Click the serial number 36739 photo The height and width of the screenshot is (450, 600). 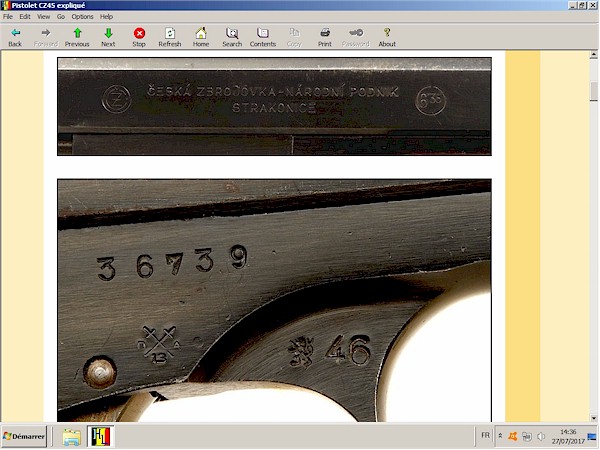[x=274, y=300]
